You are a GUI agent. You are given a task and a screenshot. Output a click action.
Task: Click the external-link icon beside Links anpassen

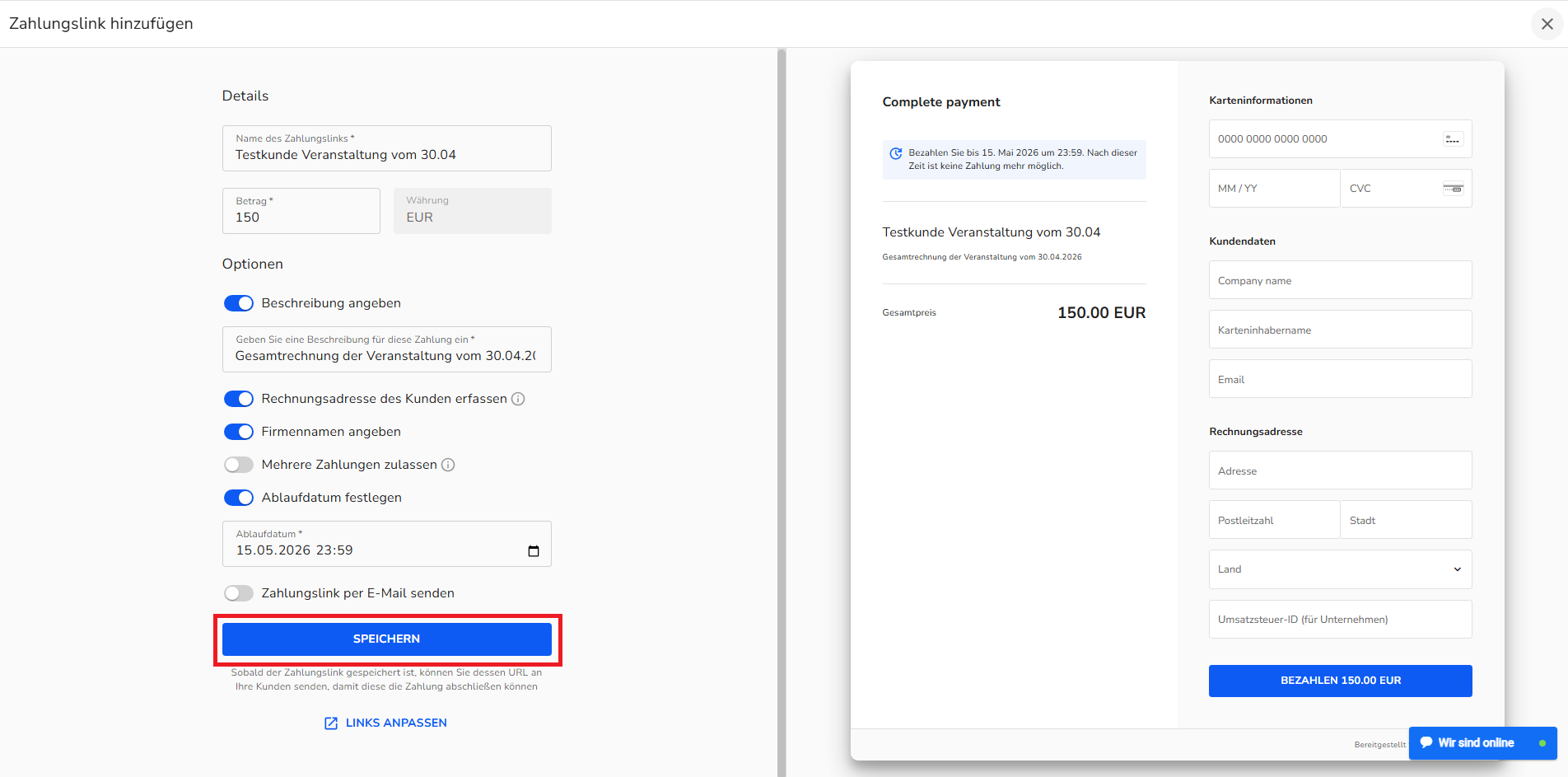(x=331, y=723)
